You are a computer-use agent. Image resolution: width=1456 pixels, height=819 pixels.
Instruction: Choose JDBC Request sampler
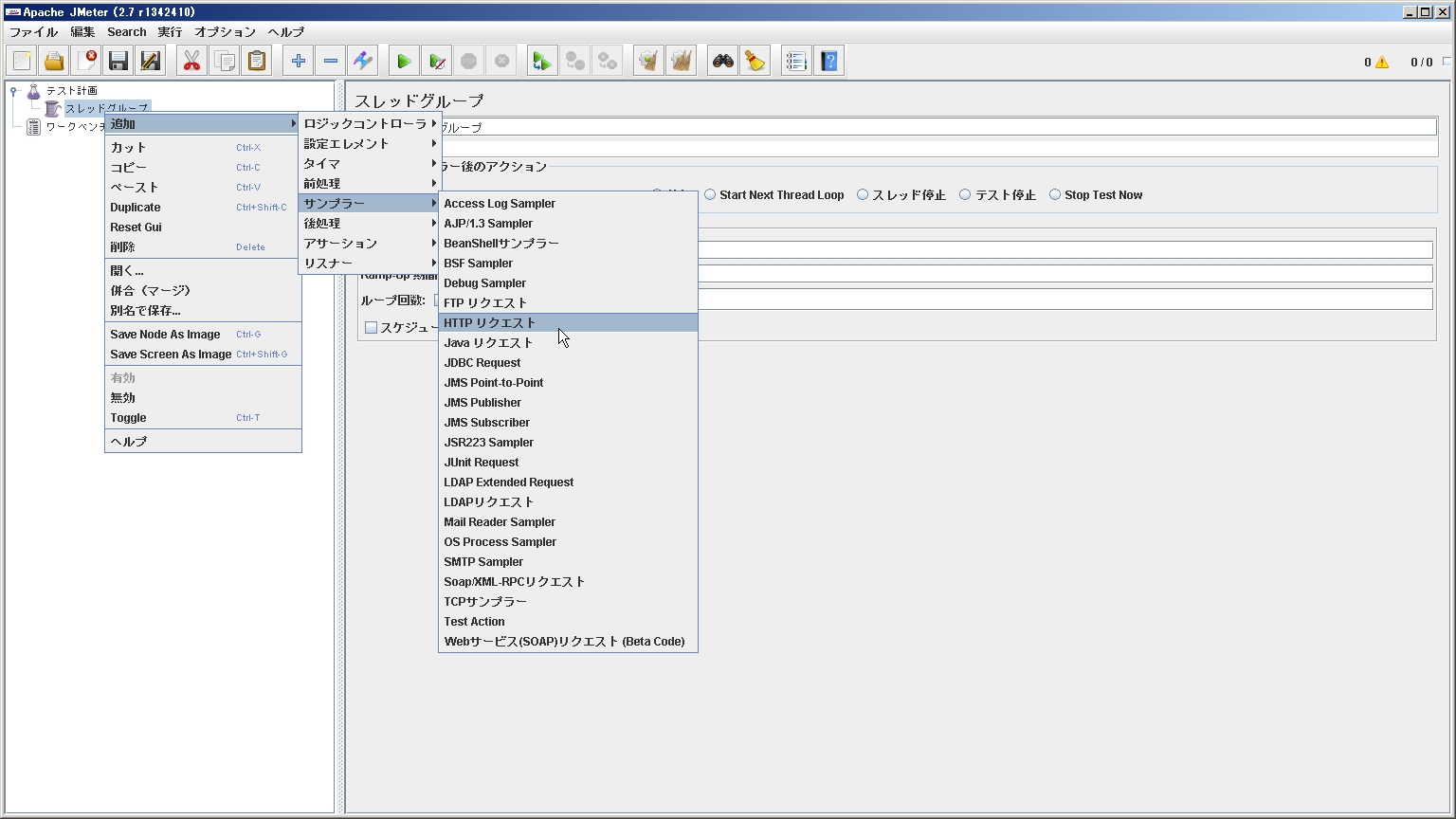click(568, 363)
